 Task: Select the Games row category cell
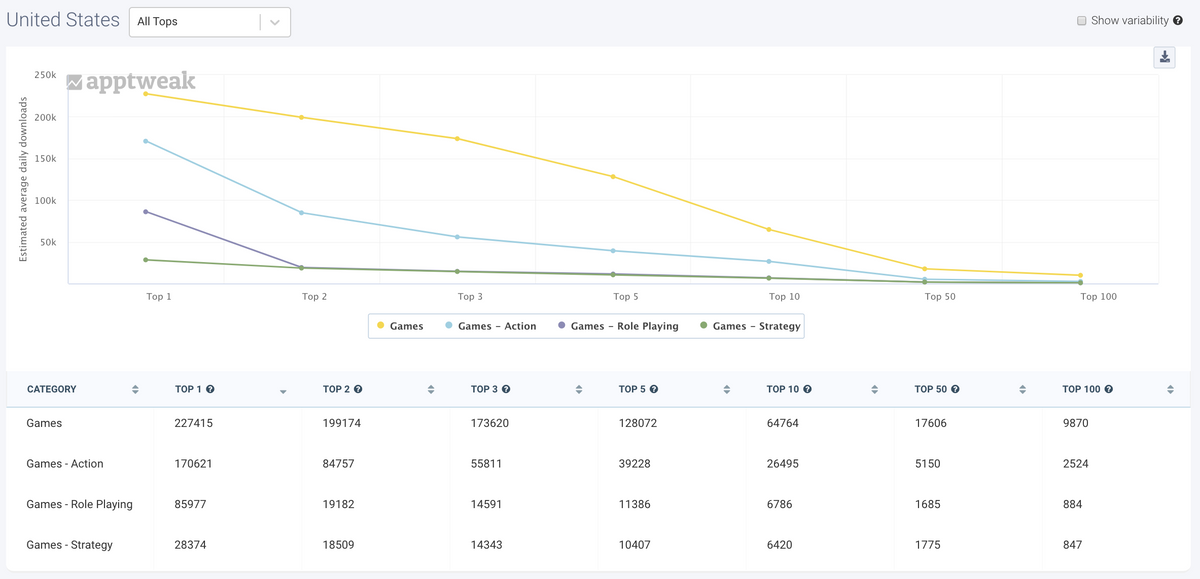pos(44,423)
